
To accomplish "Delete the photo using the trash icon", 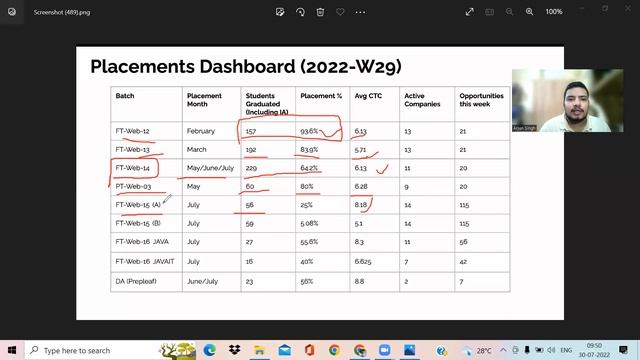I will (x=320, y=12).
